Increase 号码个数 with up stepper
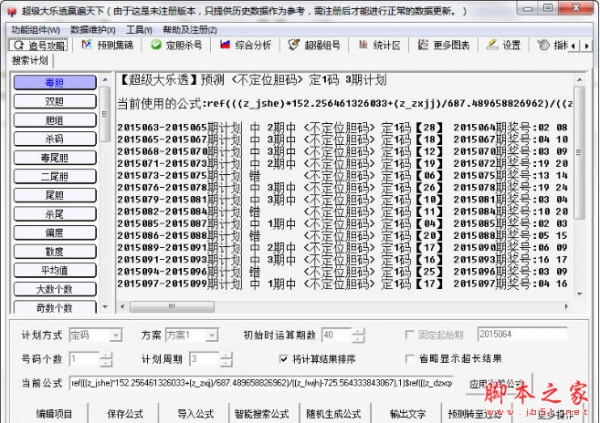 coord(106,356)
